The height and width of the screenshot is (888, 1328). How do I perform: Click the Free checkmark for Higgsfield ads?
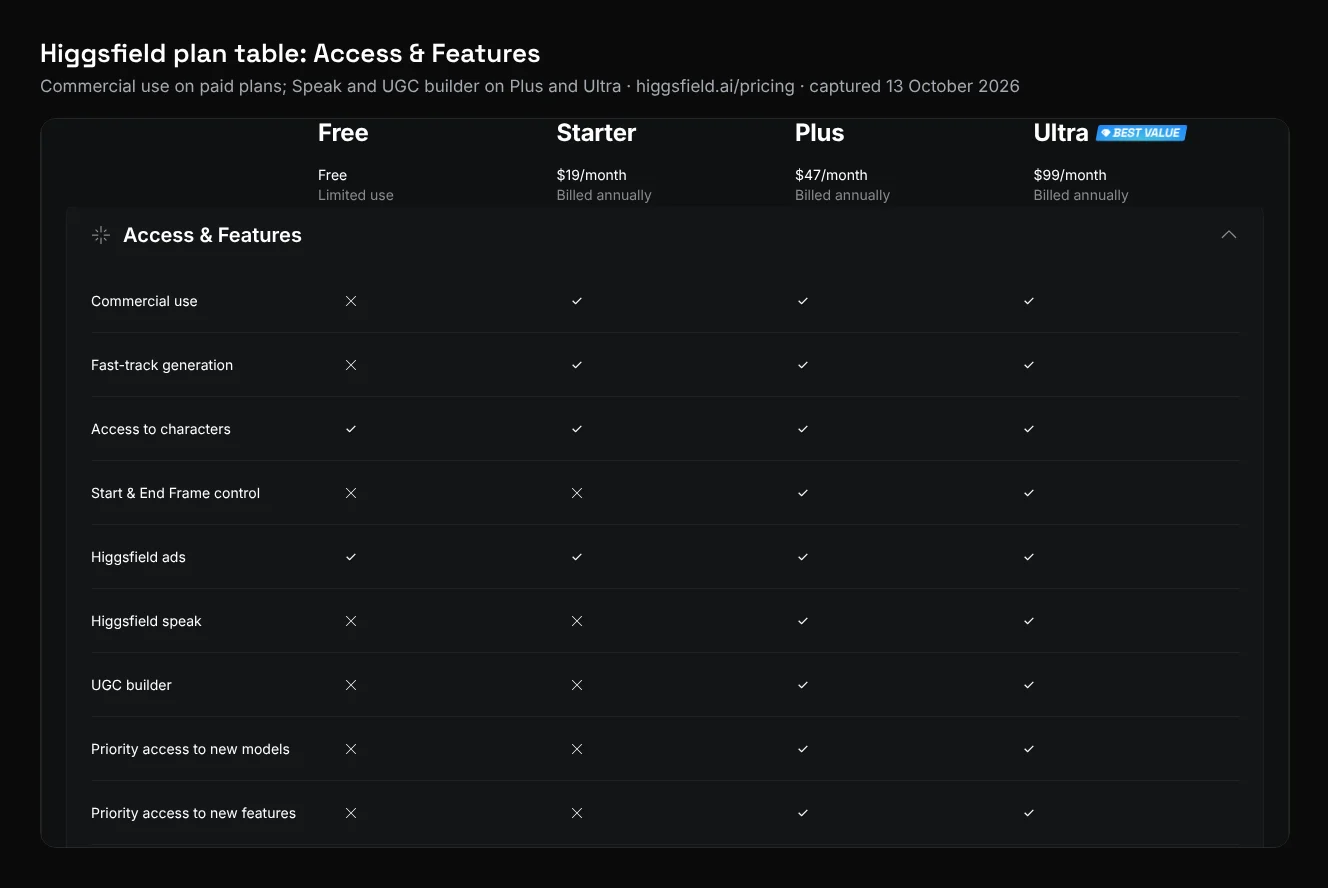click(x=351, y=557)
